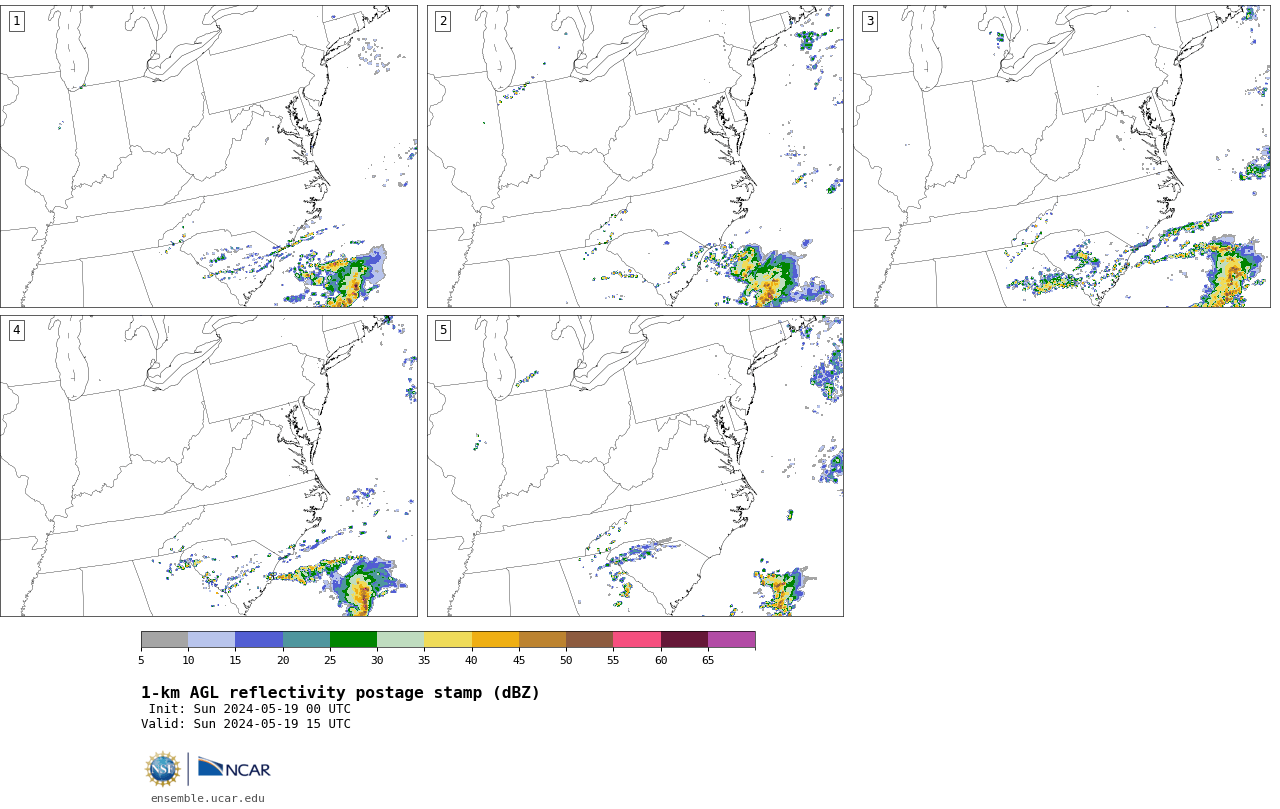Viewport: 1280px width, 809px height.
Task: Click the yellow 35-40 dBZ swatch
Action: 448,640
